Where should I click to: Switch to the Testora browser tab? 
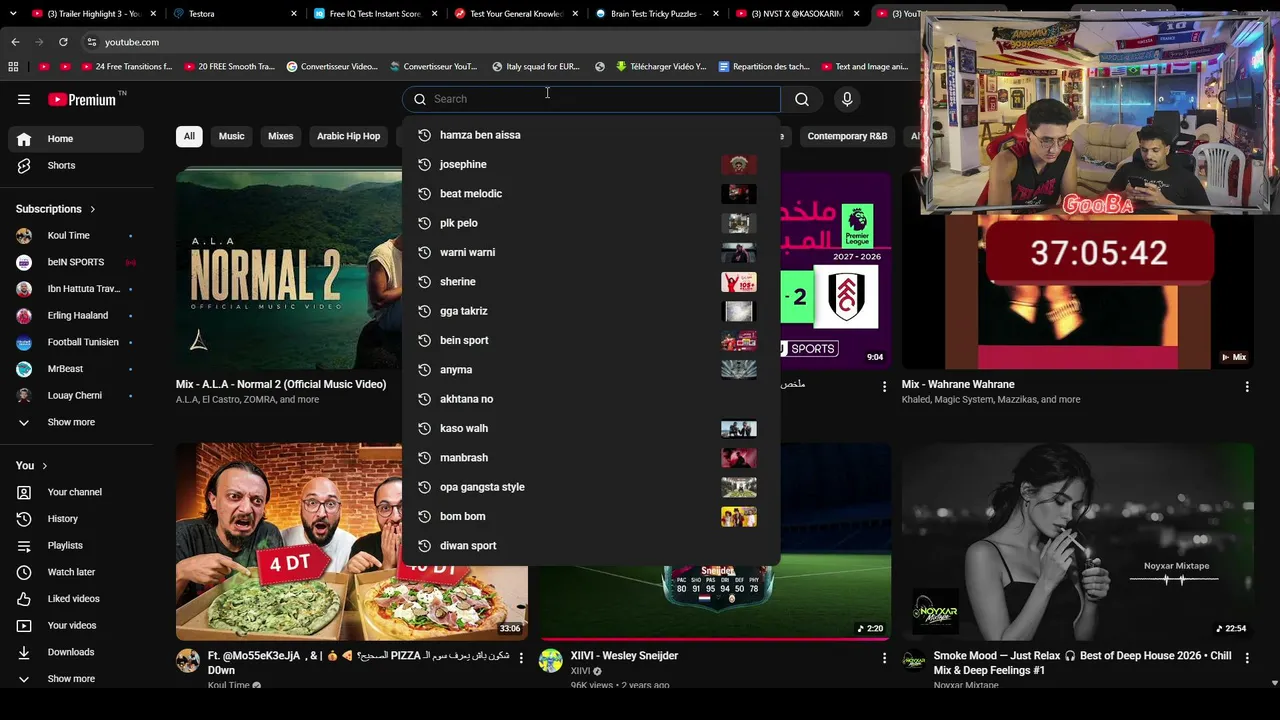pyautogui.click(x=234, y=14)
